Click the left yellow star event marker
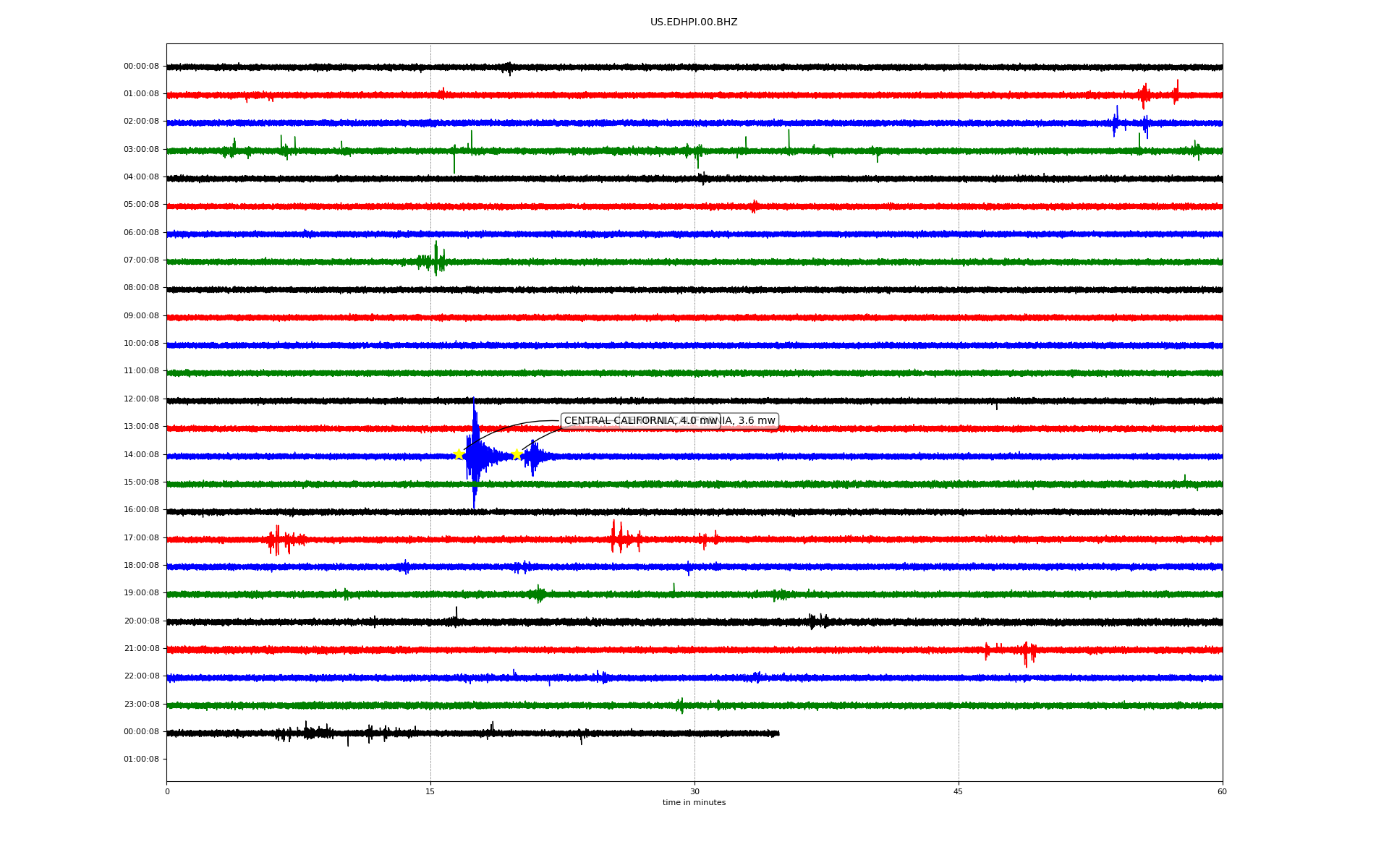Image resolution: width=1389 pixels, height=868 pixels. (459, 454)
